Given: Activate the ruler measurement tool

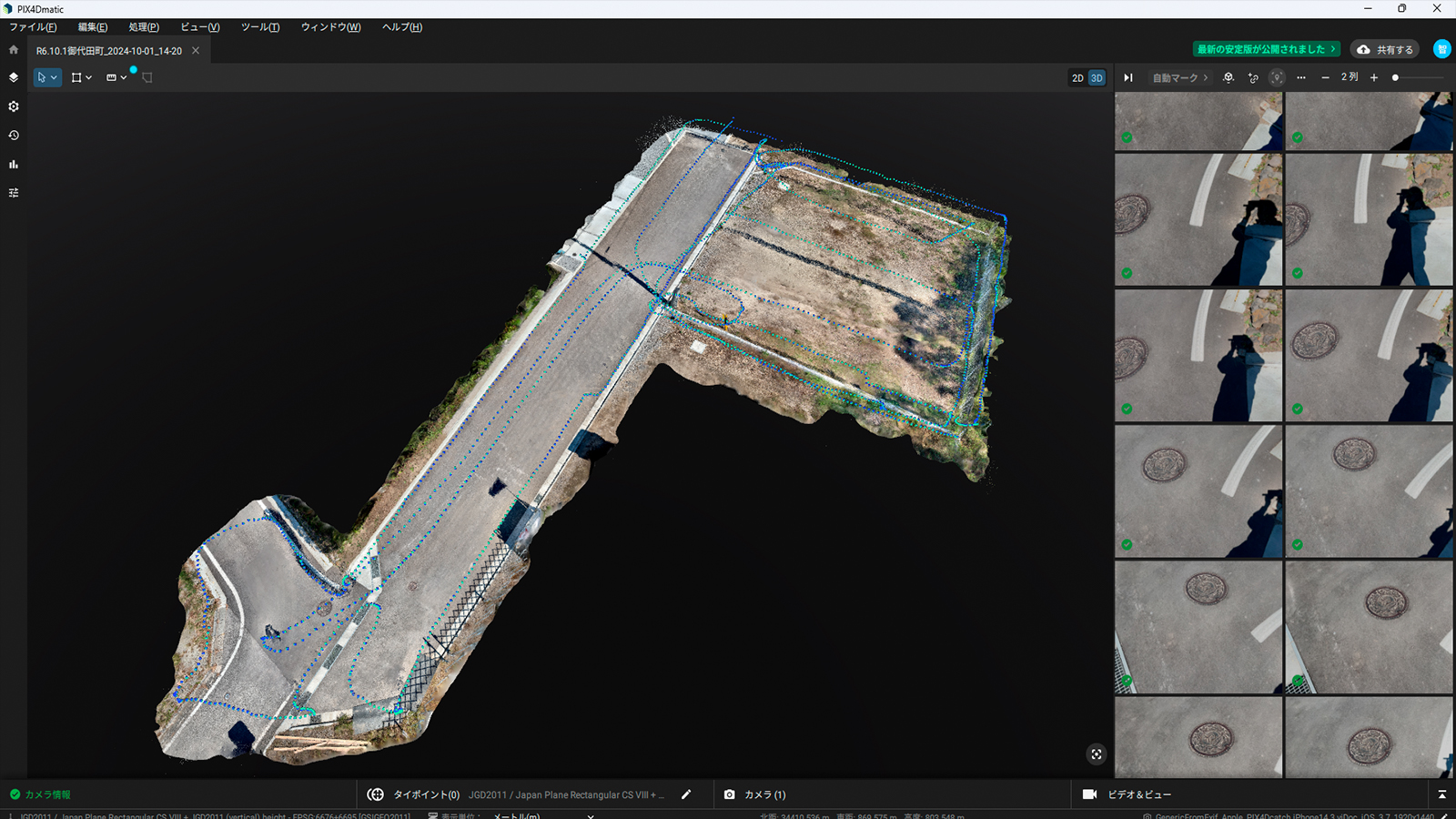Looking at the screenshot, I should click(x=111, y=77).
